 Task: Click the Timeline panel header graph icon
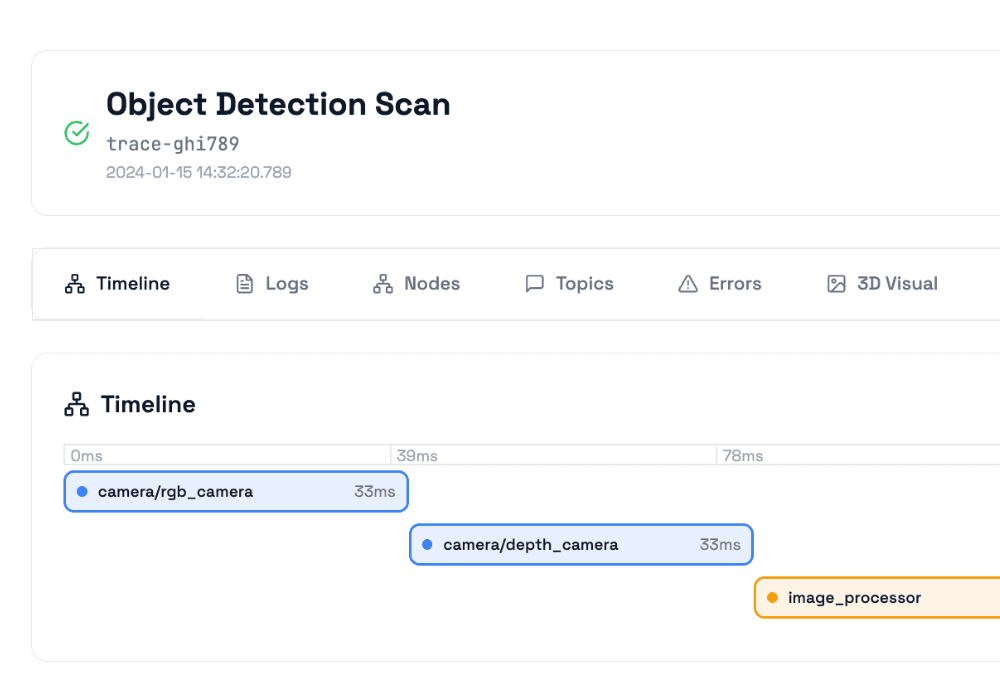(76, 404)
